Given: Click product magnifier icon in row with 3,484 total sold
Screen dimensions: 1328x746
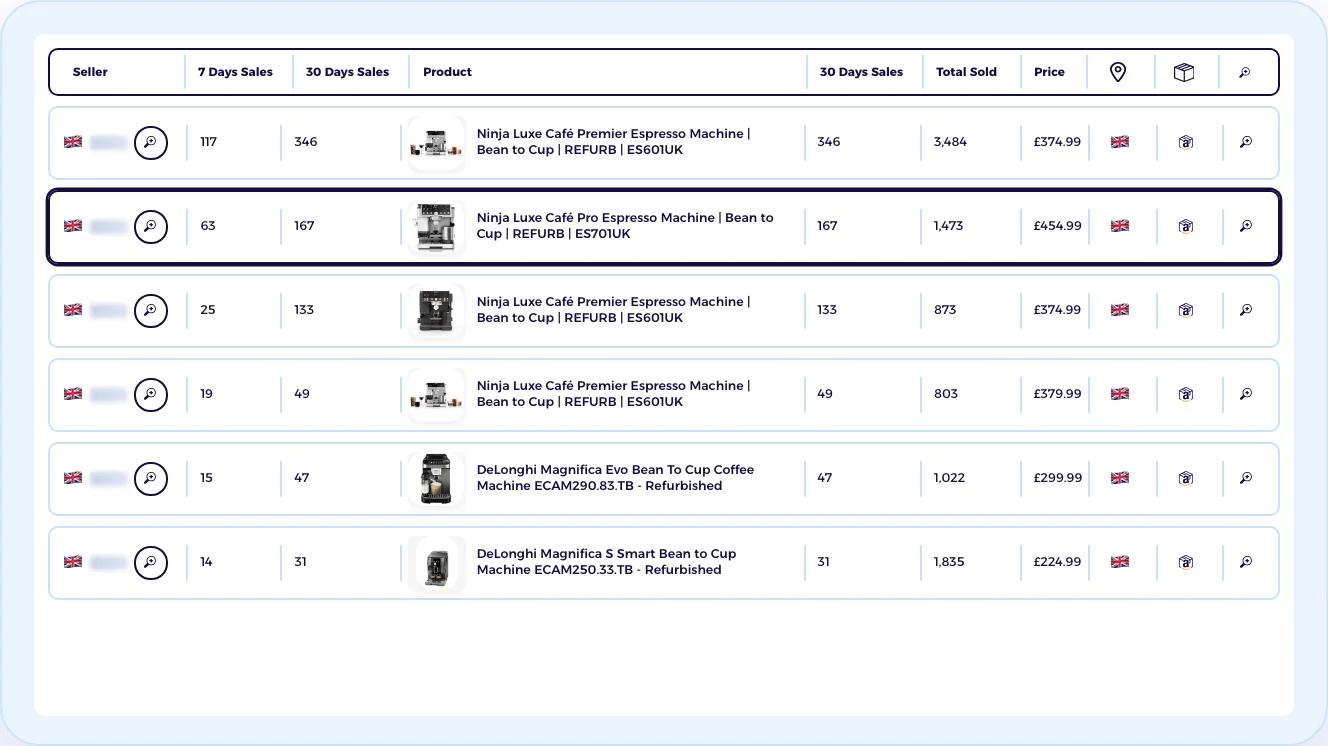Looking at the screenshot, I should pos(1246,142).
